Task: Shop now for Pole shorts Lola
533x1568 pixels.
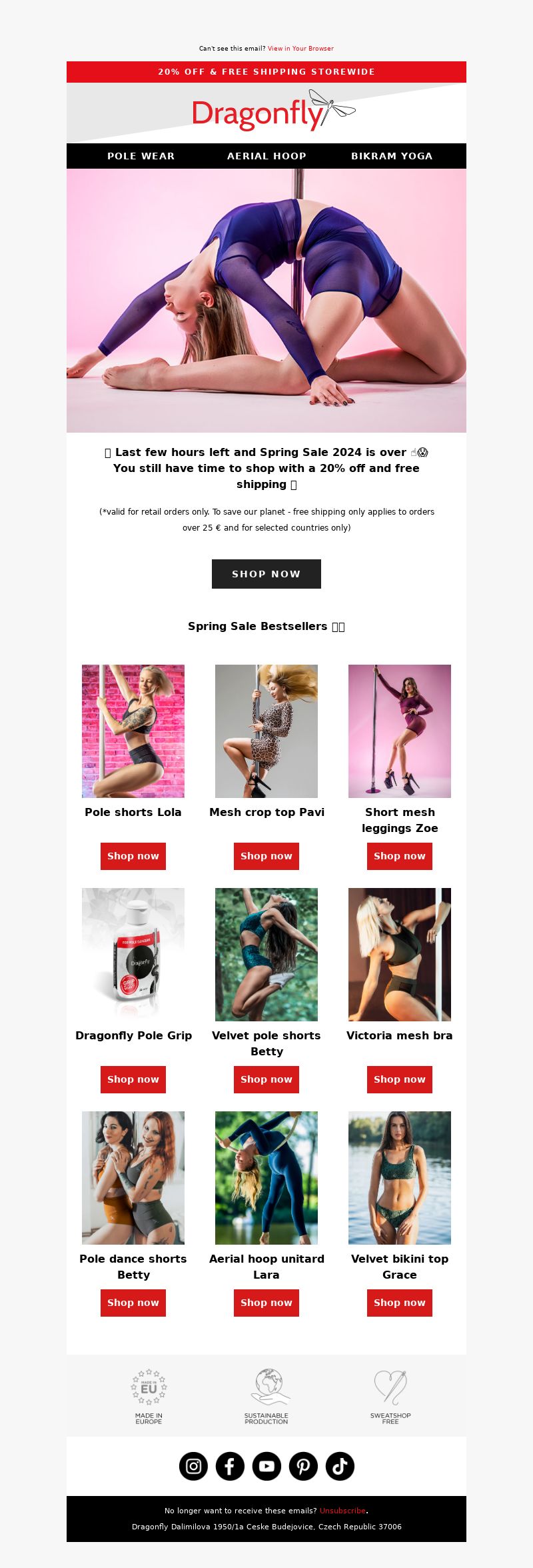Action: click(x=133, y=856)
